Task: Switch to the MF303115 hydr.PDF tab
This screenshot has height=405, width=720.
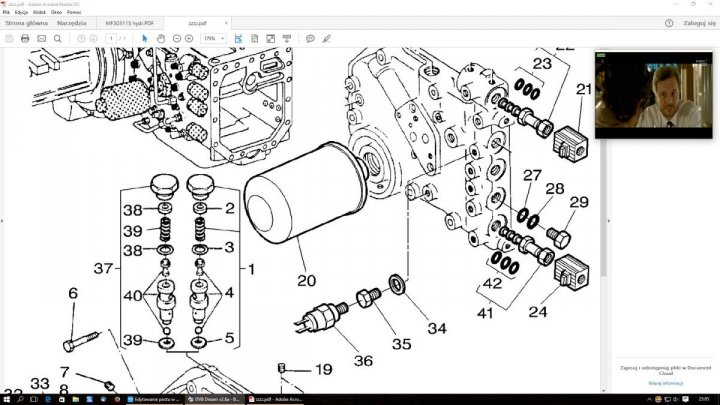Action: point(132,21)
